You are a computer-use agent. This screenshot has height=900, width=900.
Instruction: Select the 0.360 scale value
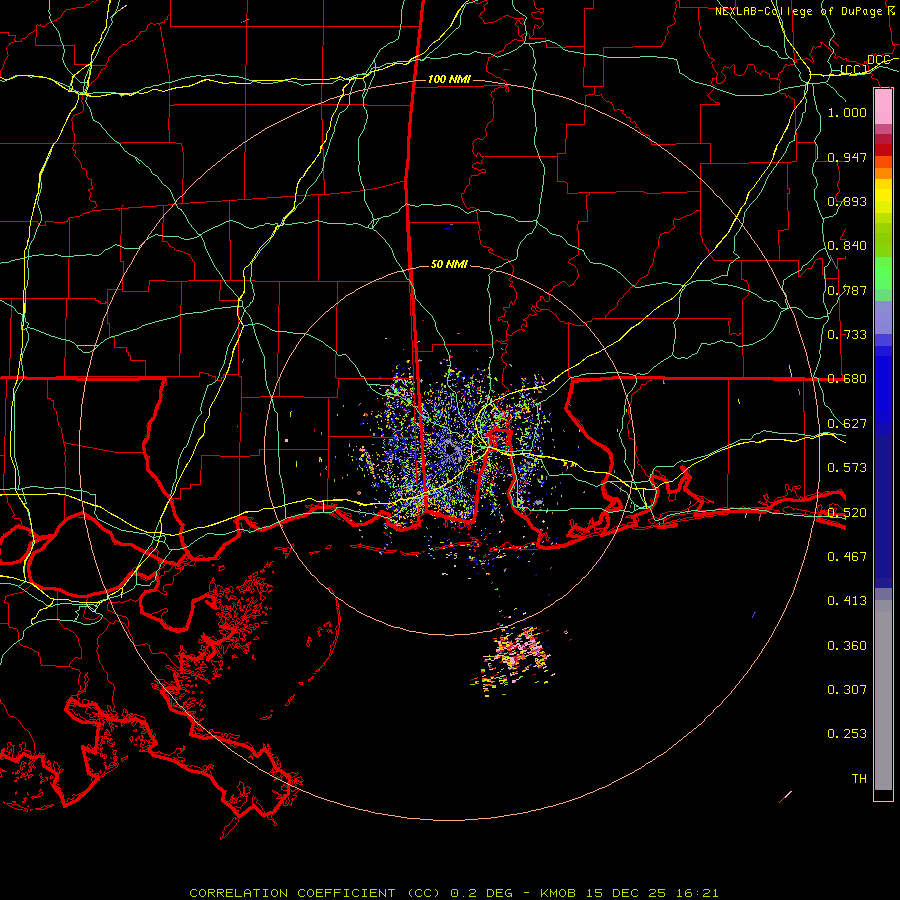click(847, 646)
